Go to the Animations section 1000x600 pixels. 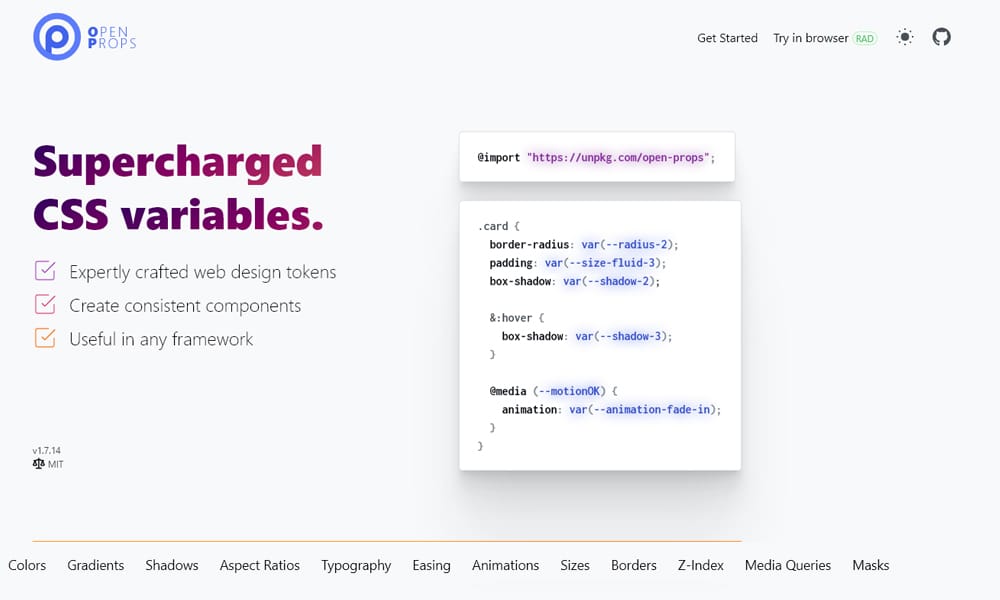(x=505, y=565)
